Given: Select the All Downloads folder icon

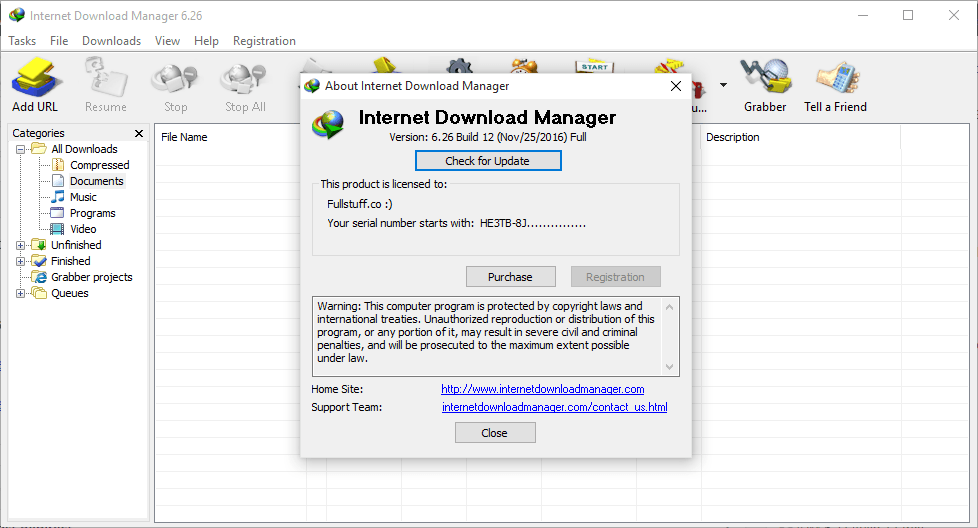Looking at the screenshot, I should point(39,149).
